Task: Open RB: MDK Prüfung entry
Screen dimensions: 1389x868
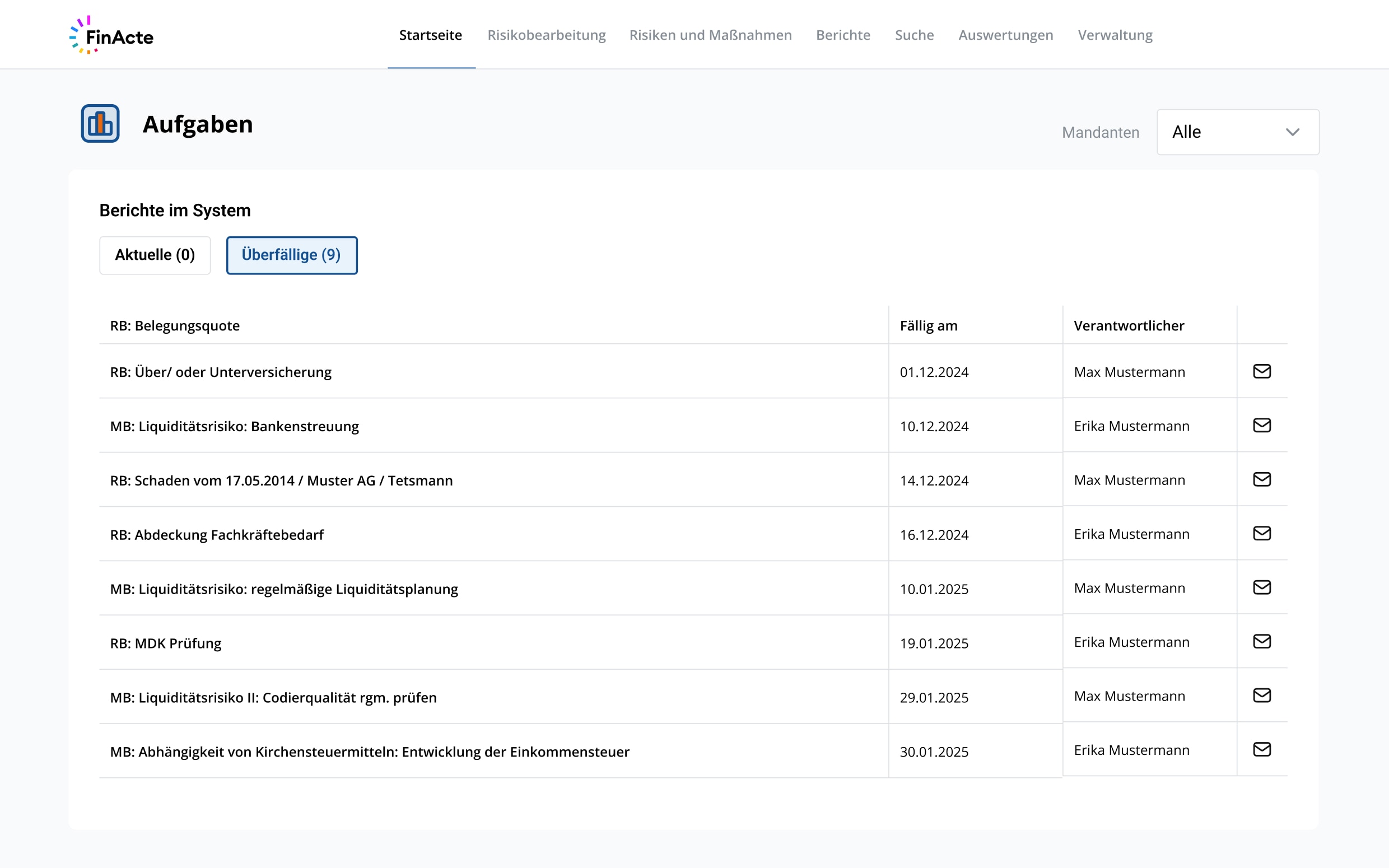Action: 166,643
